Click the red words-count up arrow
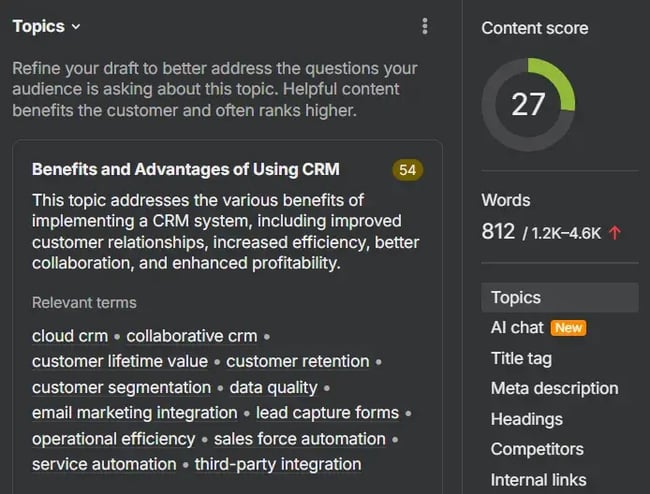 tap(615, 232)
